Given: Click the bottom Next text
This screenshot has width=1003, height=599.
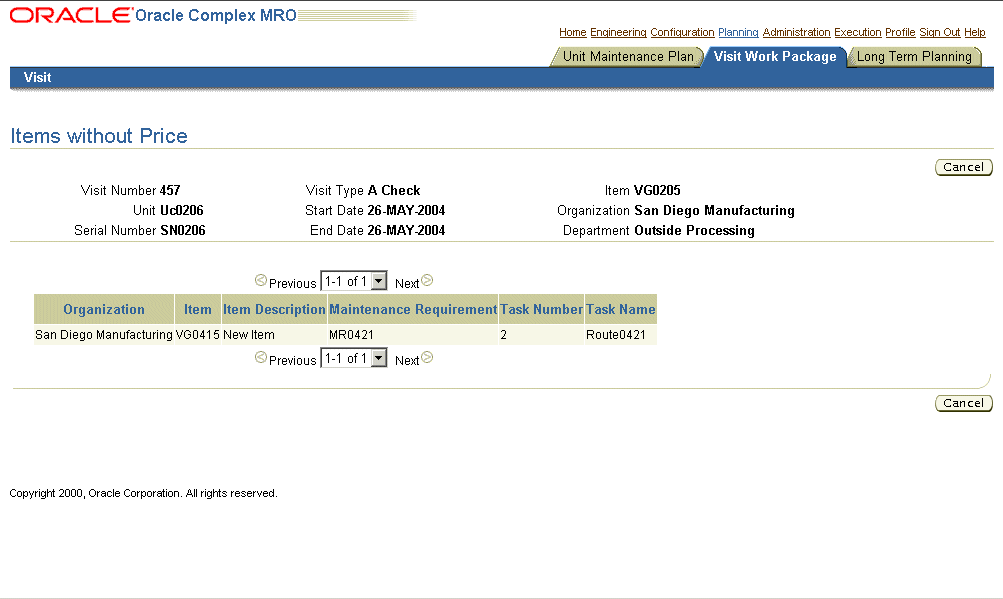Looking at the screenshot, I should point(407,360).
